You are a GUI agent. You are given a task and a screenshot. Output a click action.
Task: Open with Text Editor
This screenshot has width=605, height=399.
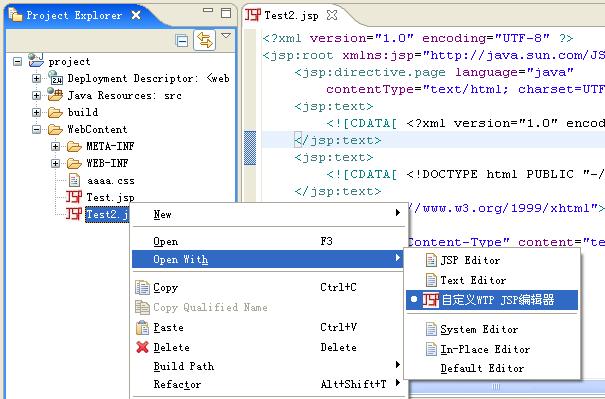pyautogui.click(x=492, y=280)
